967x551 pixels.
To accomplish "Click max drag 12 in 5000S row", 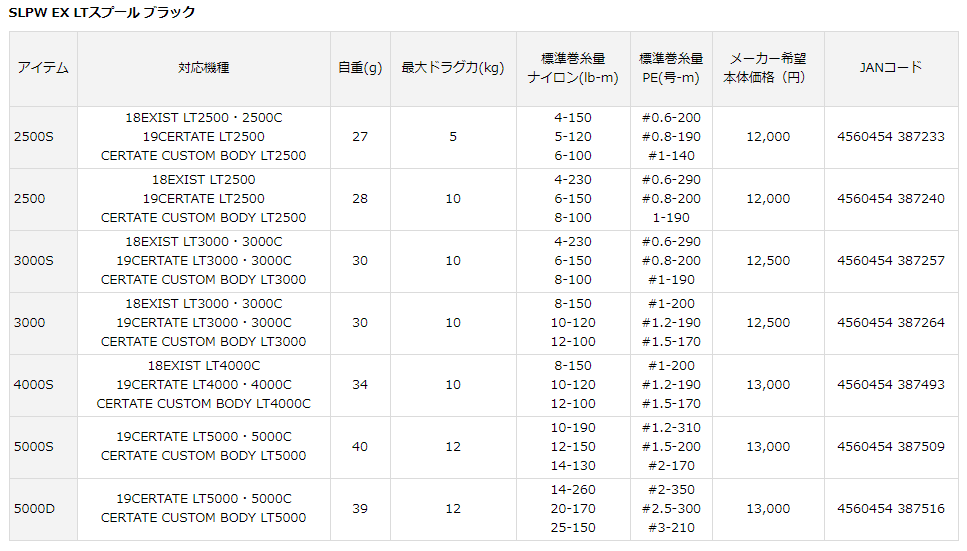I will (x=453, y=447).
